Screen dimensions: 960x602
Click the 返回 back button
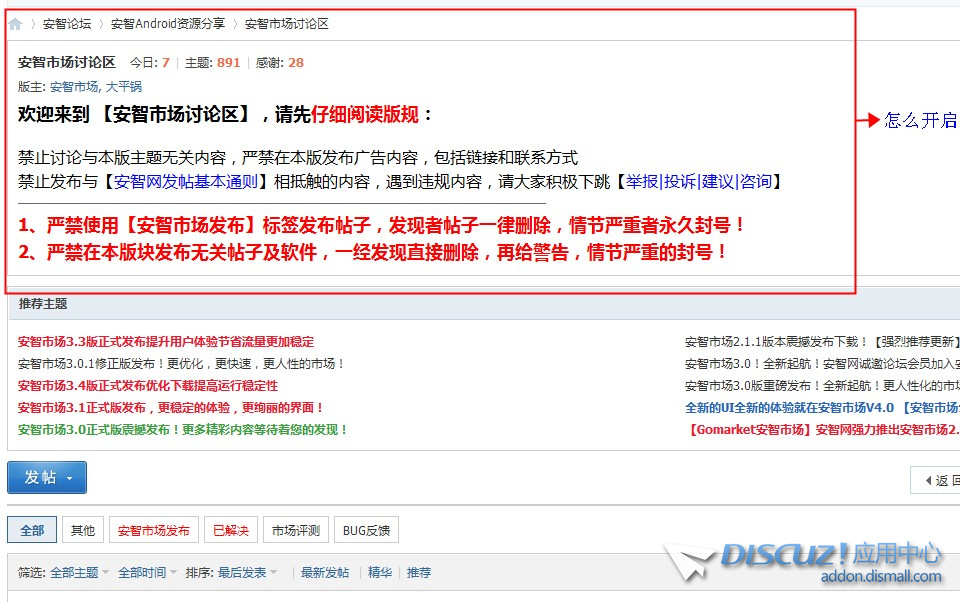937,481
